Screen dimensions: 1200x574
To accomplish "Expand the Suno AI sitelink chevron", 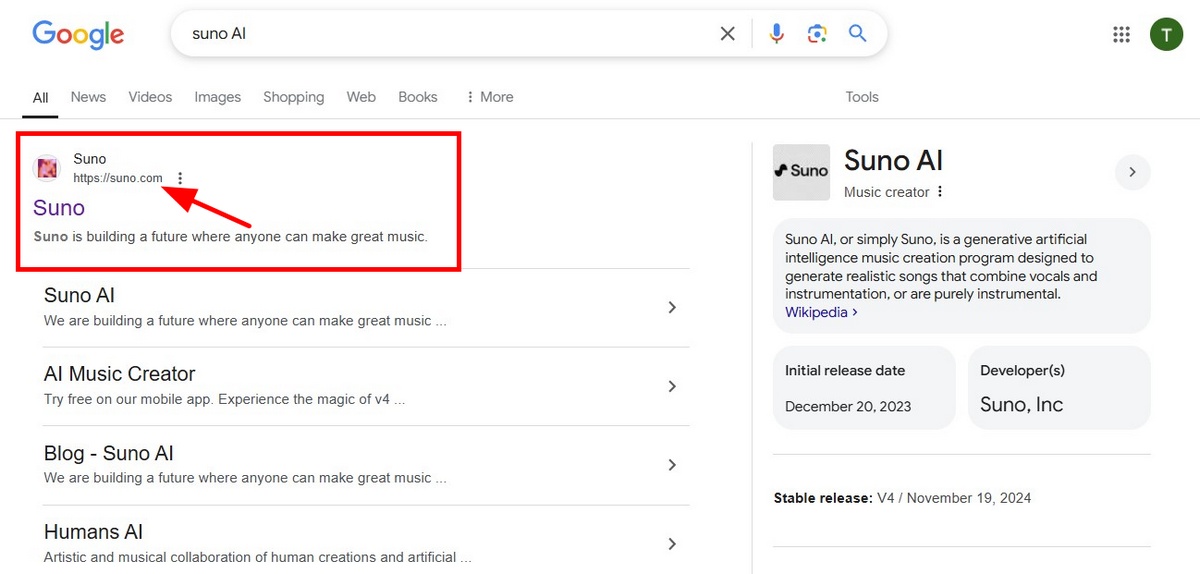I will 672,307.
